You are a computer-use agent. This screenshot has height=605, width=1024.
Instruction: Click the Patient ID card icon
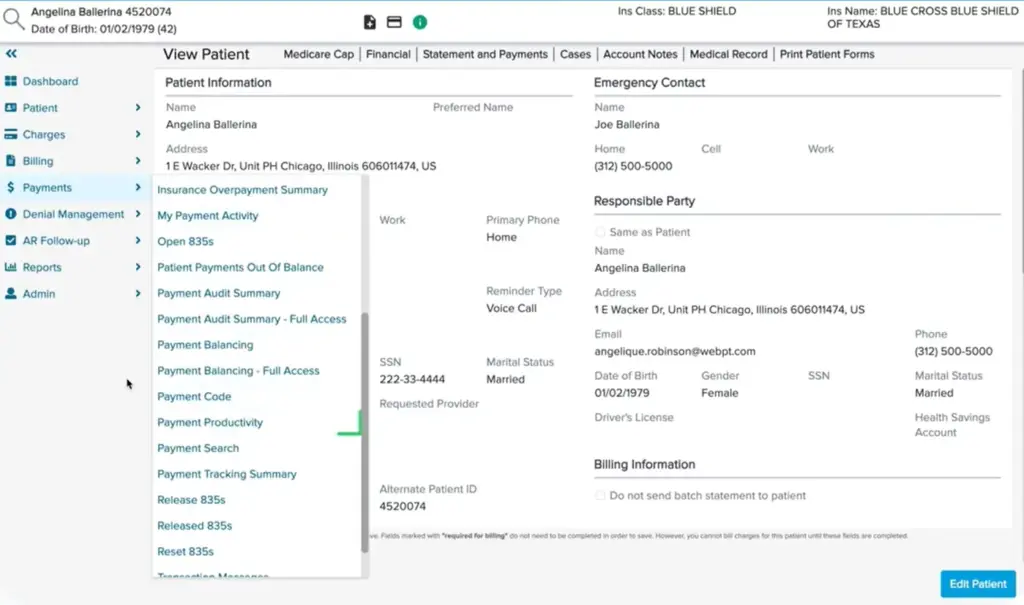point(10,108)
